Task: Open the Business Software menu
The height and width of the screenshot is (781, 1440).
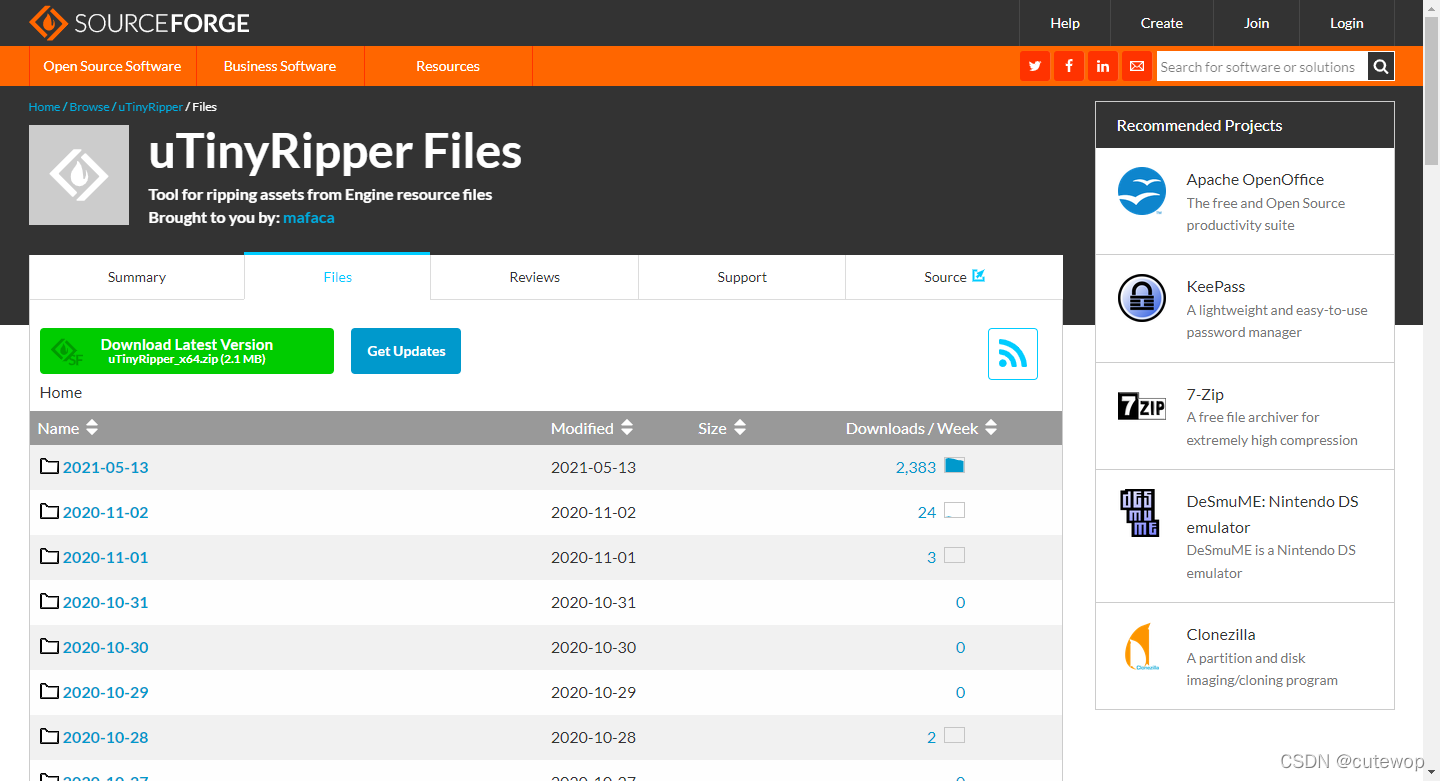Action: click(x=280, y=66)
